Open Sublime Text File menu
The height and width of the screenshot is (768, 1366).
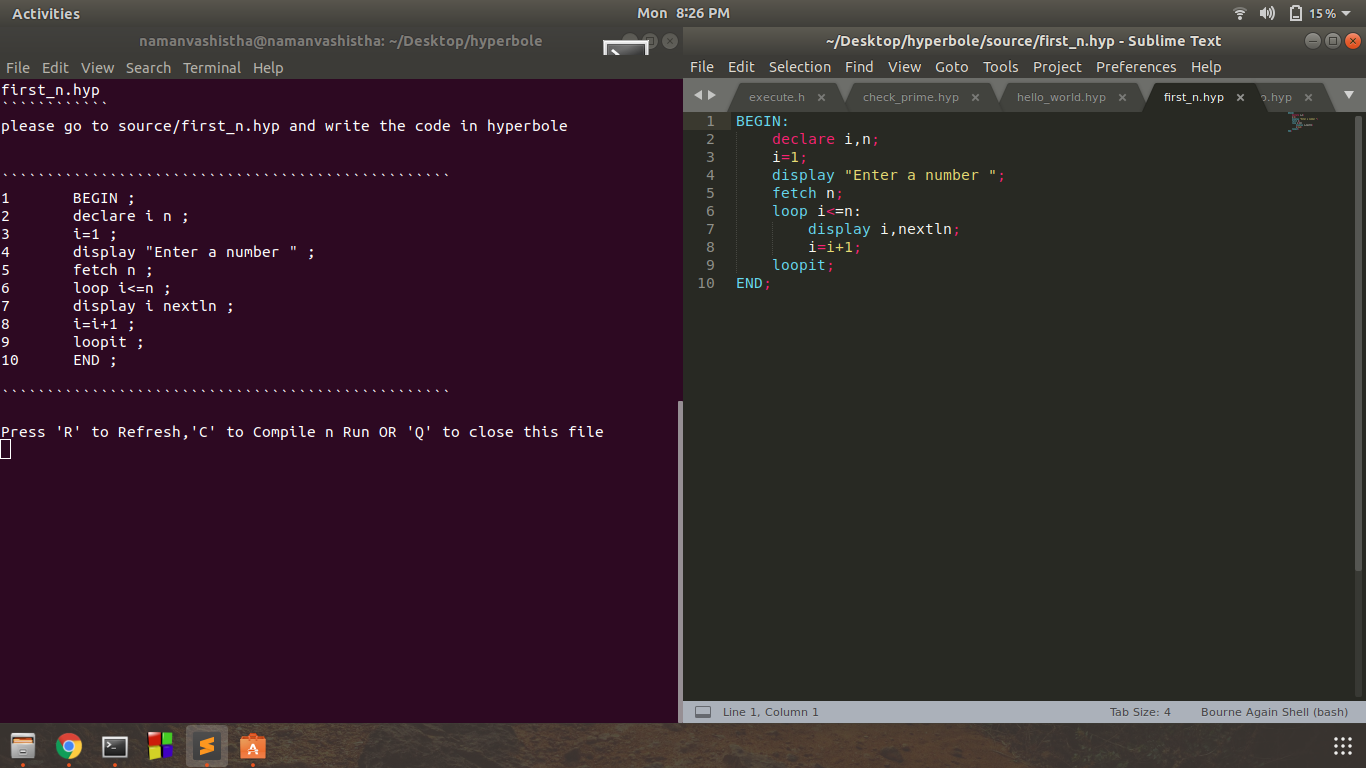pyautogui.click(x=702, y=67)
